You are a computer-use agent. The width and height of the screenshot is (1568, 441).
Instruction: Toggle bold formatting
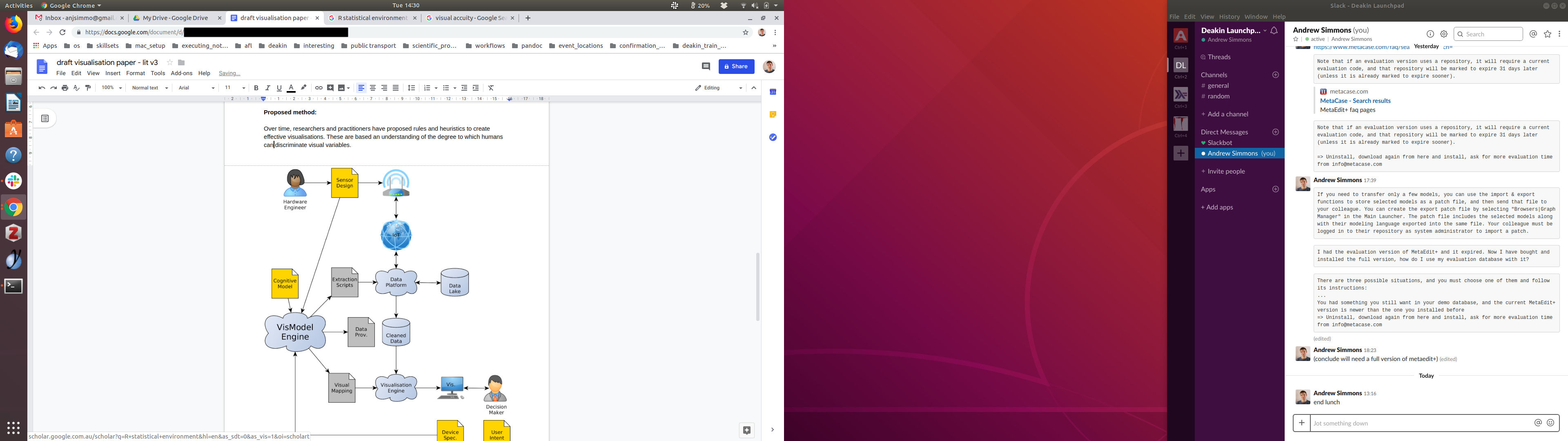[256, 88]
